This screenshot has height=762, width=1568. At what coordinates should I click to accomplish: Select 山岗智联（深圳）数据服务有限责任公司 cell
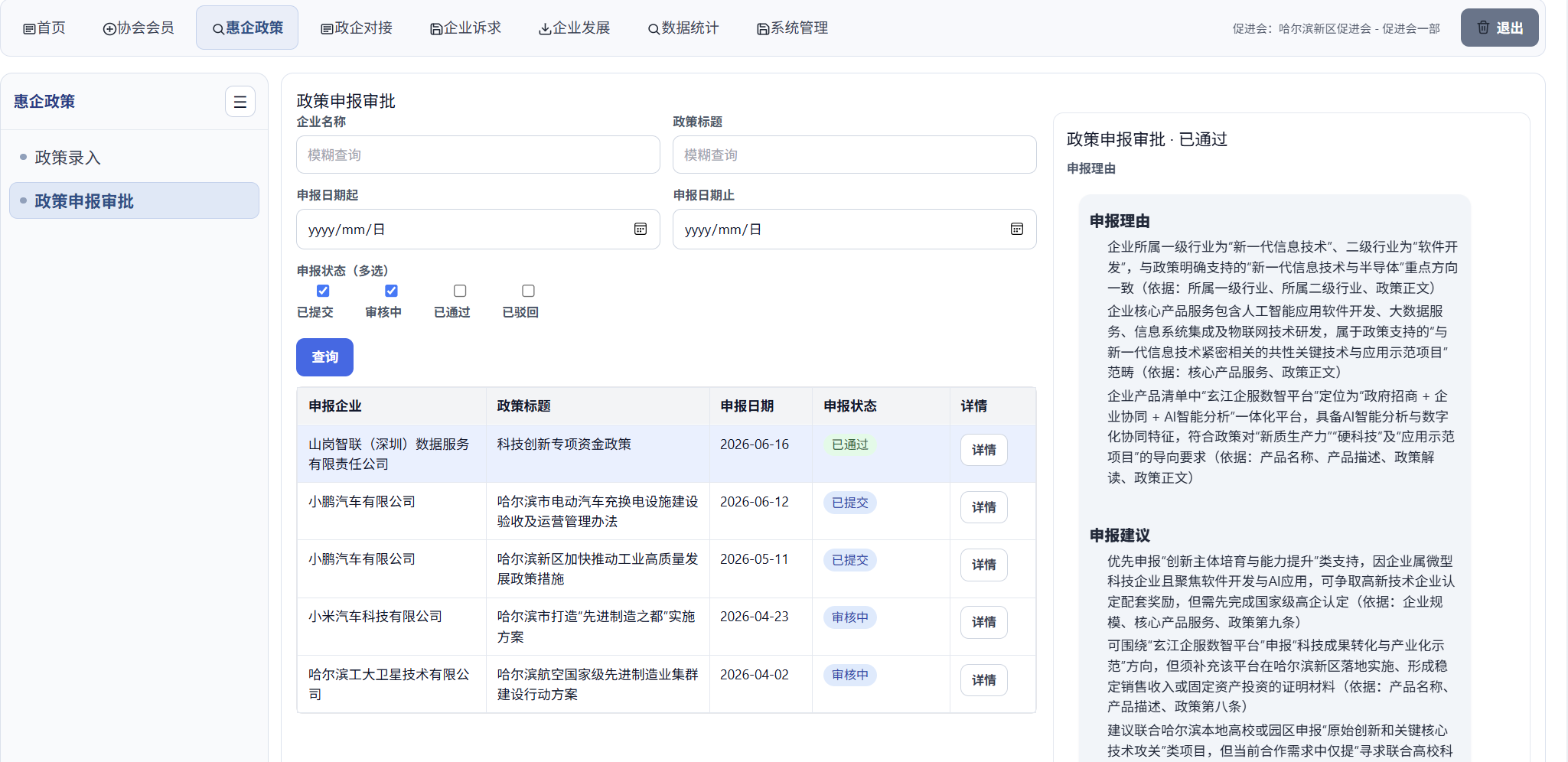click(x=391, y=454)
